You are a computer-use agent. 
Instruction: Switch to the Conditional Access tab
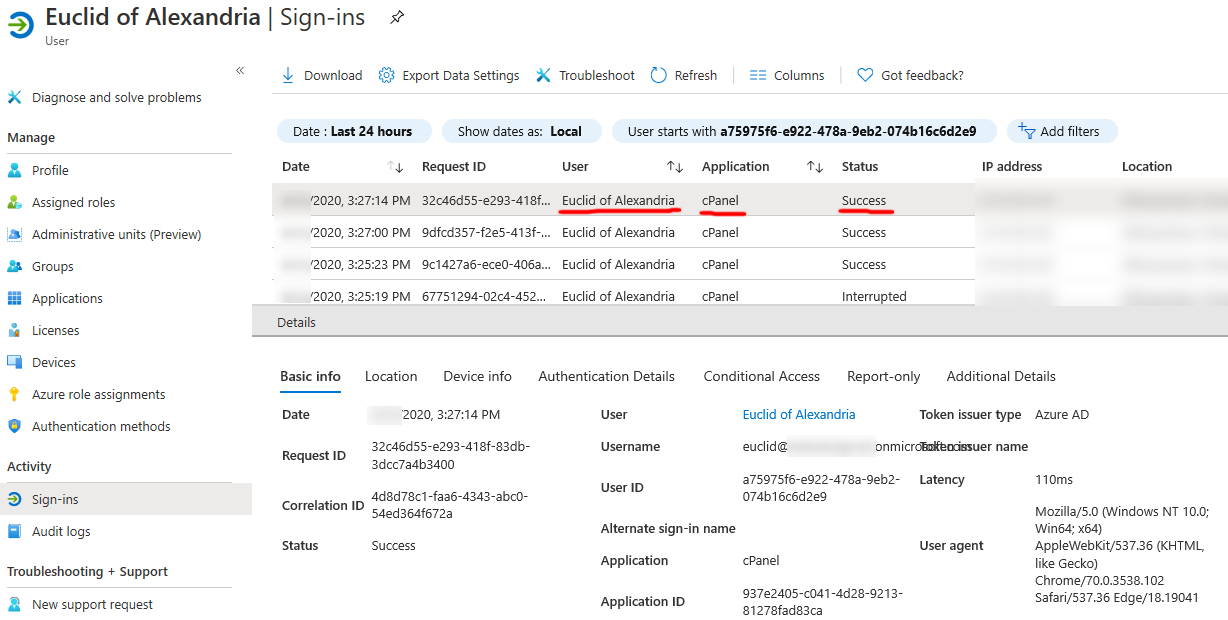[761, 376]
